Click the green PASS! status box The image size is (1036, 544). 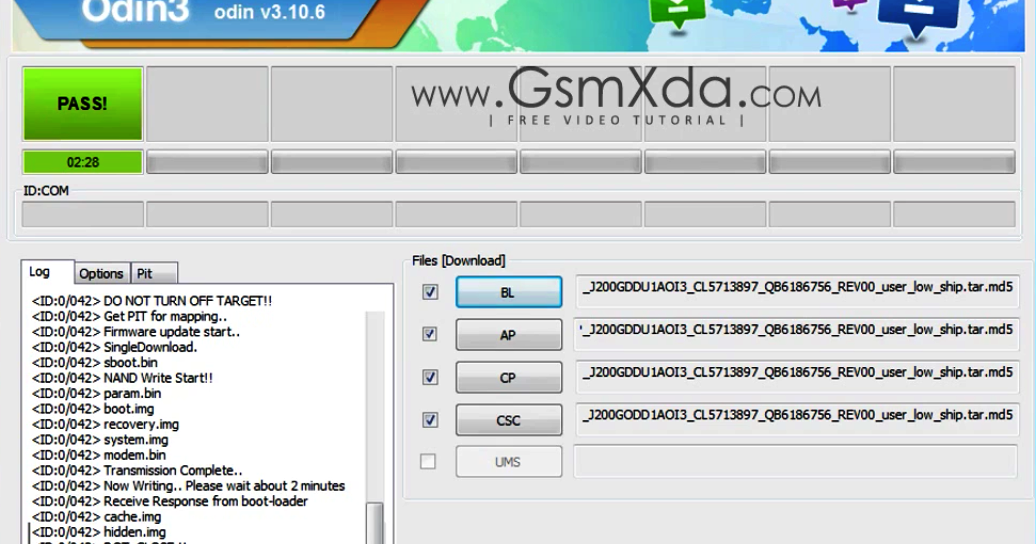83,104
